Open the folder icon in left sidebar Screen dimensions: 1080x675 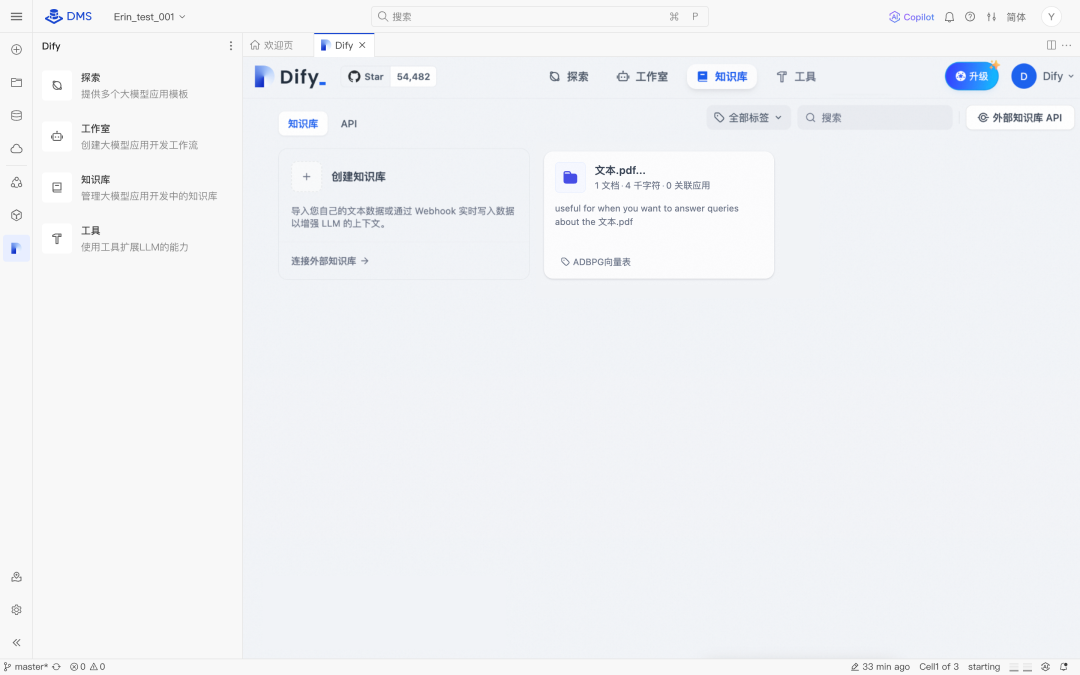[17, 83]
